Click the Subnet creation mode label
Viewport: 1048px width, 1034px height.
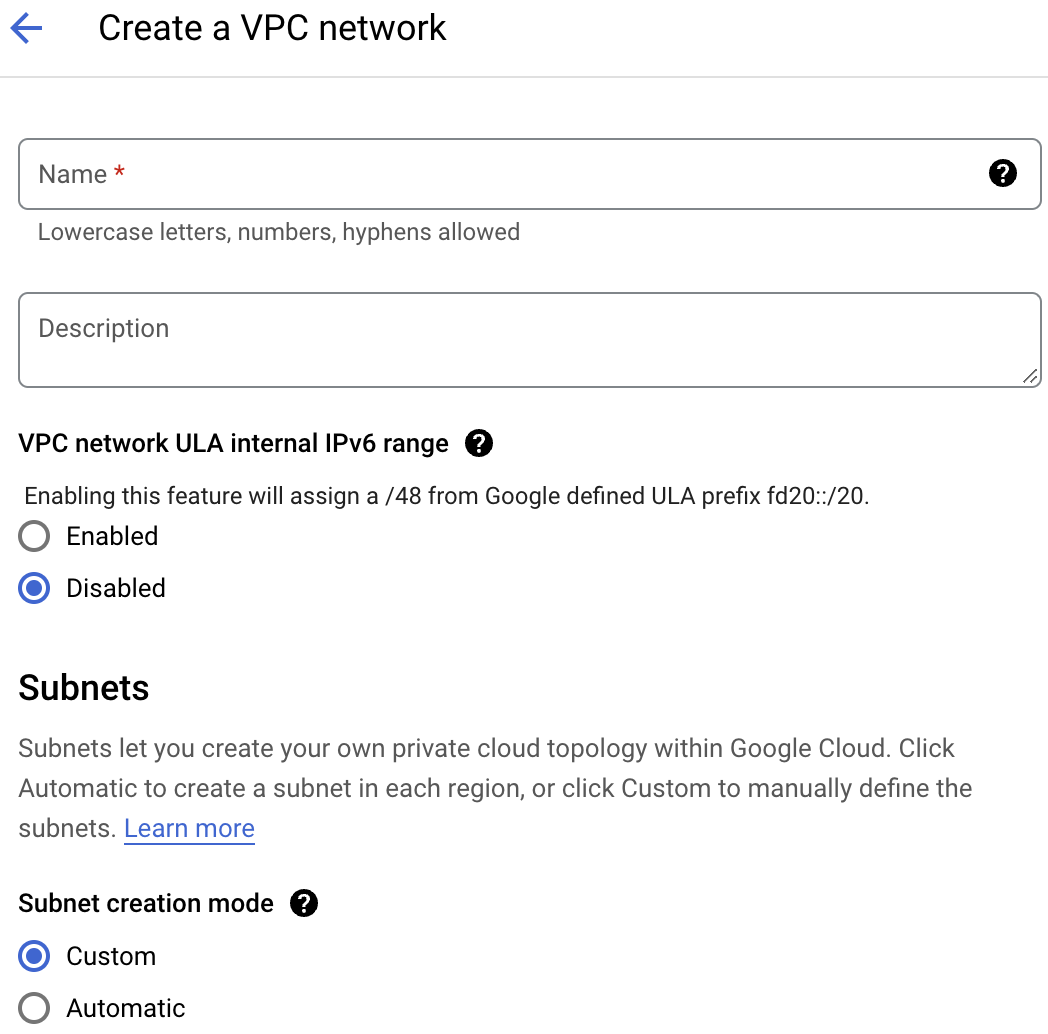point(146,903)
